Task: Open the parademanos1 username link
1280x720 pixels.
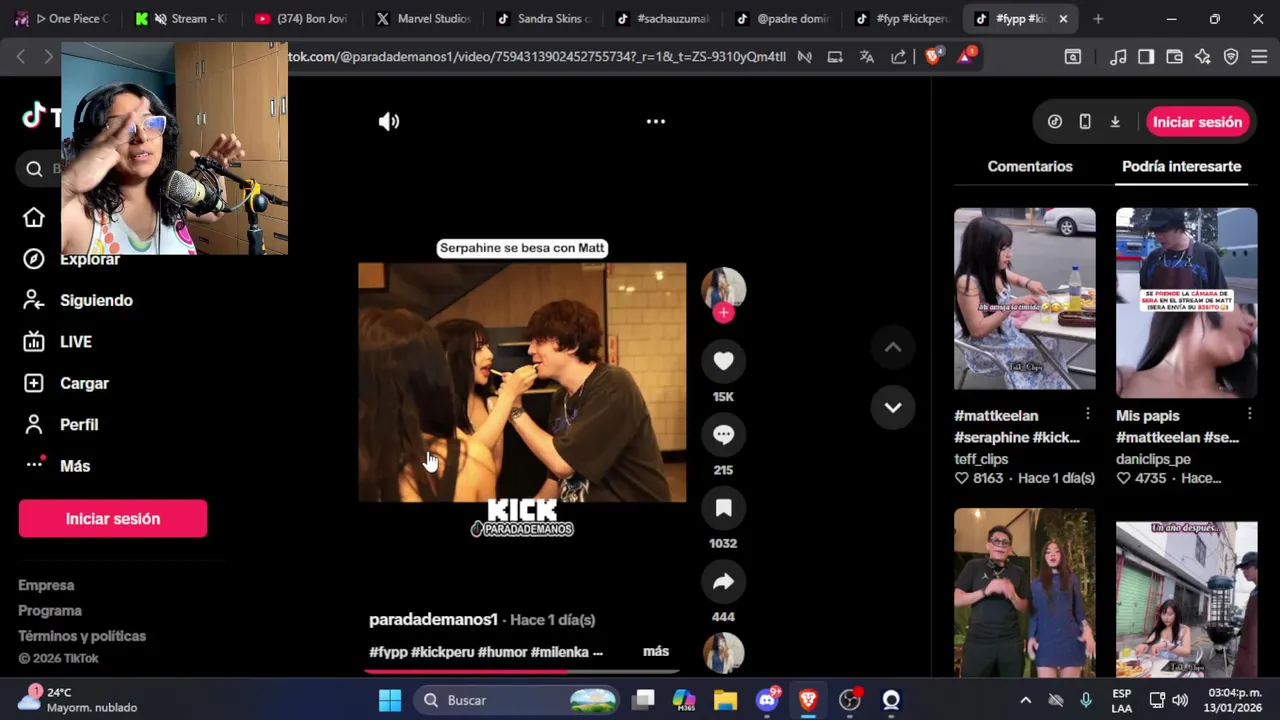Action: [x=433, y=620]
